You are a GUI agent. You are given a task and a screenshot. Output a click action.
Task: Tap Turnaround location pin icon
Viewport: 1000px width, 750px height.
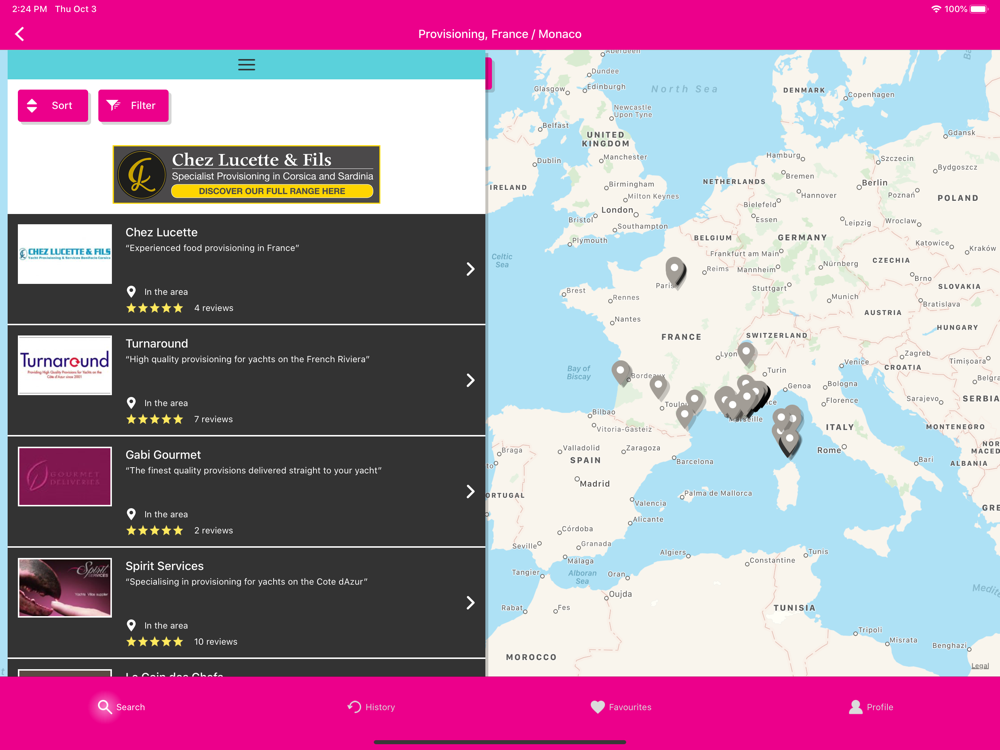[x=131, y=402]
